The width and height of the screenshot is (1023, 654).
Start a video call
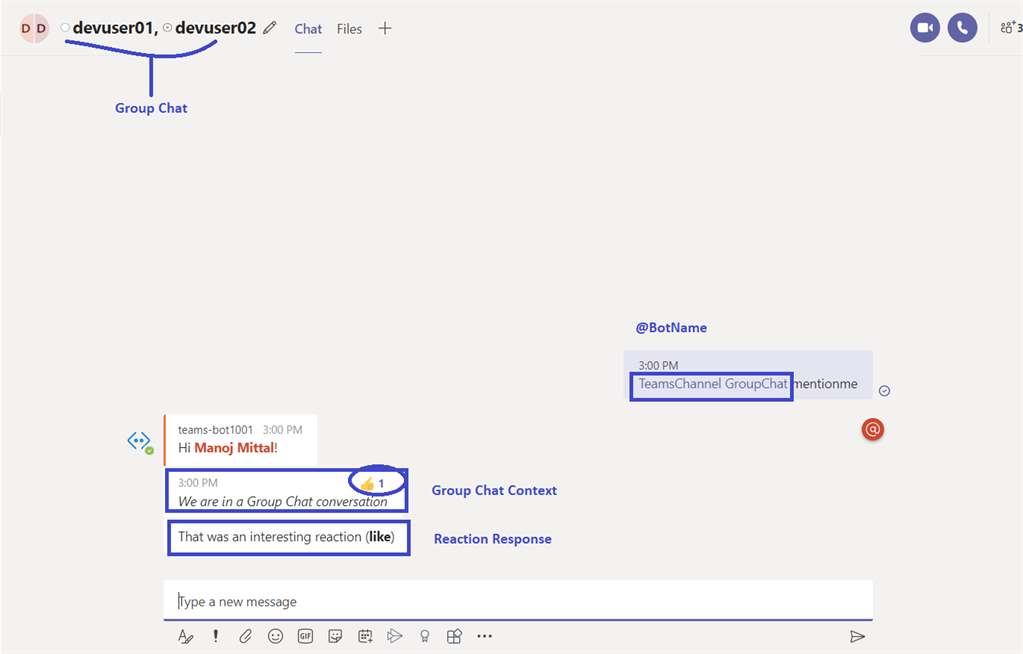point(924,27)
